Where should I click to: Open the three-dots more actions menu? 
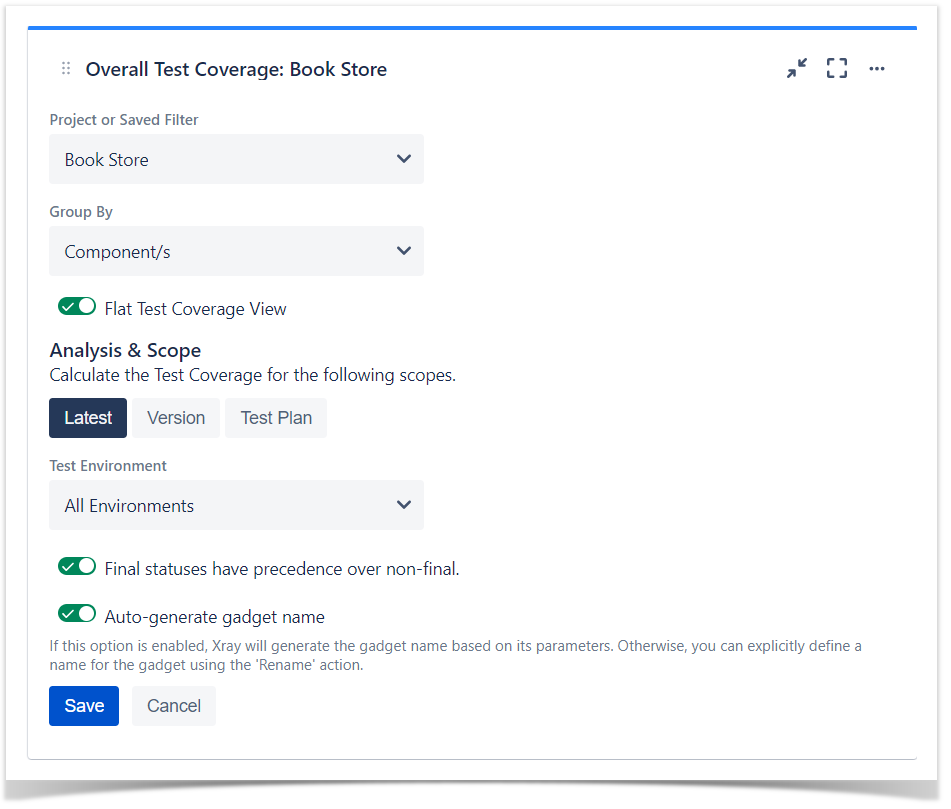coord(877,69)
